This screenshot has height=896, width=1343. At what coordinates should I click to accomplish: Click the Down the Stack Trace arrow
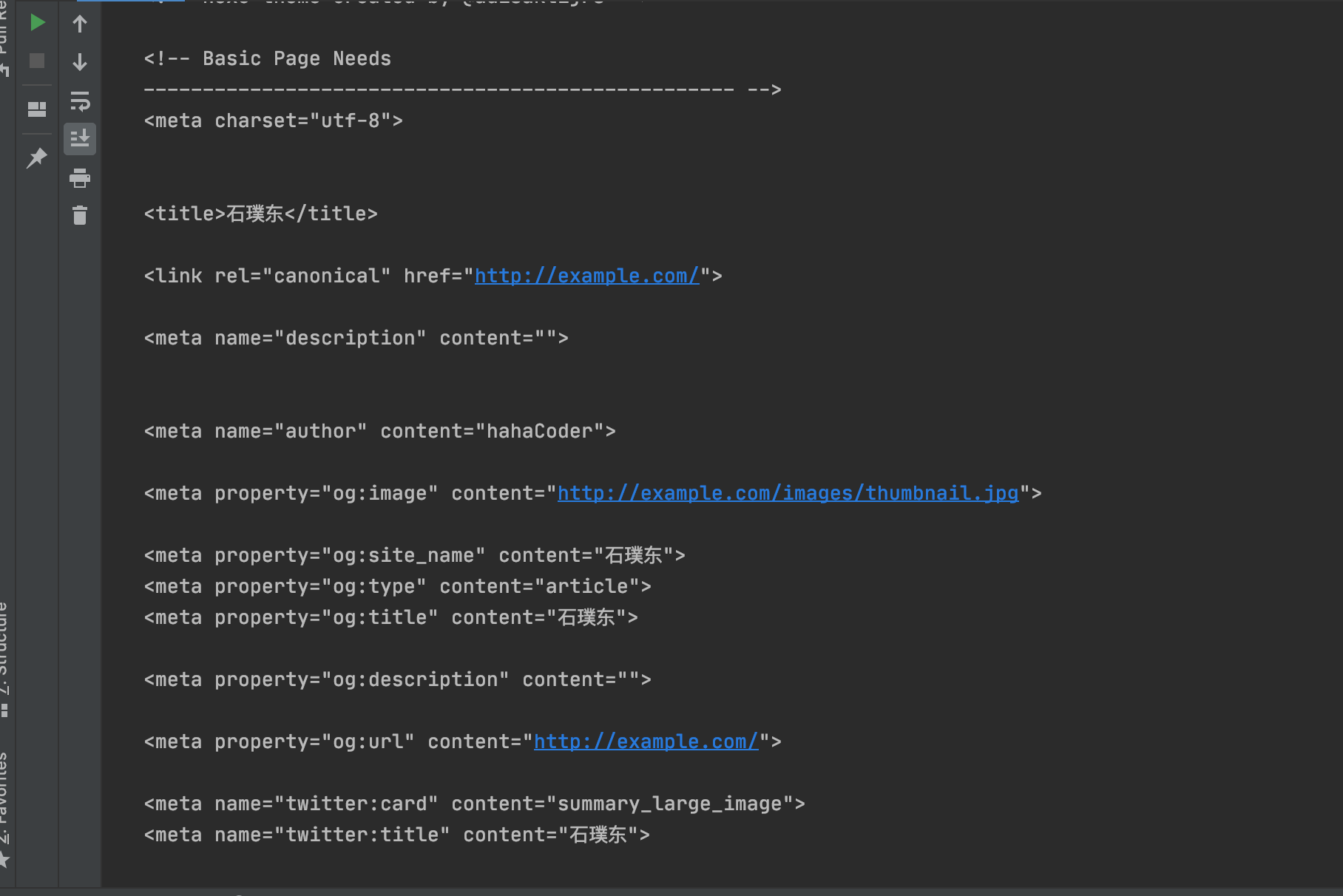80,62
